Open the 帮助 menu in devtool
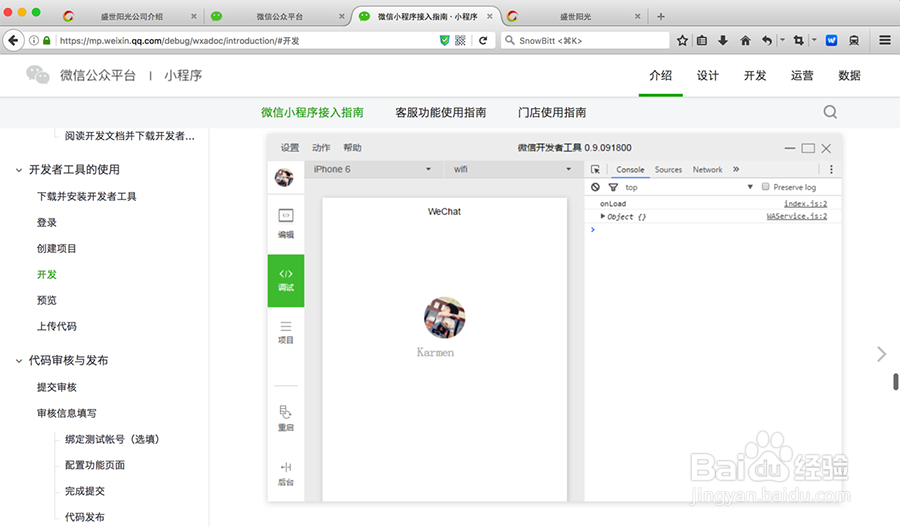Image resolution: width=900 pixels, height=527 pixels. [x=352, y=148]
